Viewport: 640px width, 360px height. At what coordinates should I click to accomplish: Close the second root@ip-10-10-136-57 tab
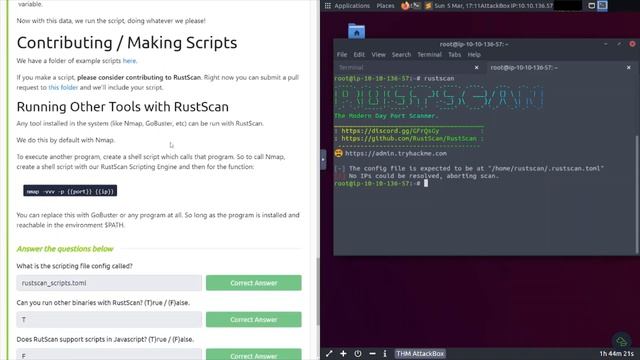point(629,68)
